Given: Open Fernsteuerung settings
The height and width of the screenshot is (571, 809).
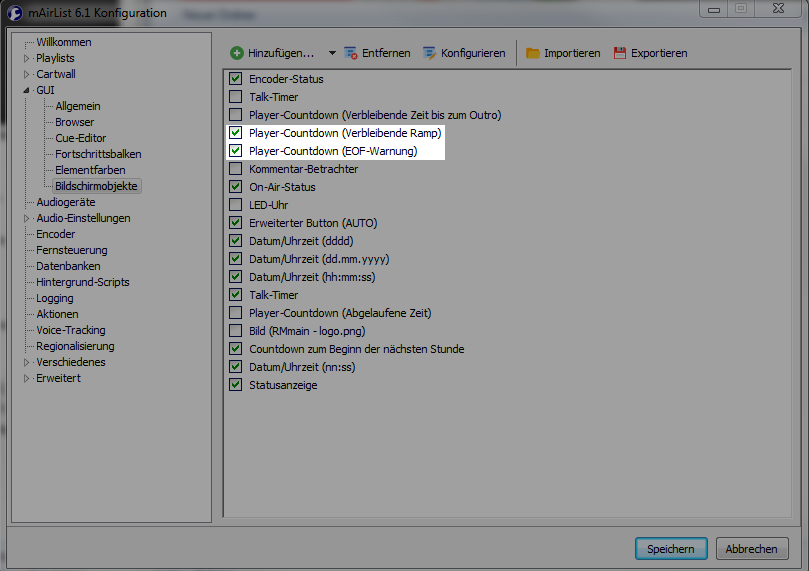Looking at the screenshot, I should click(72, 250).
